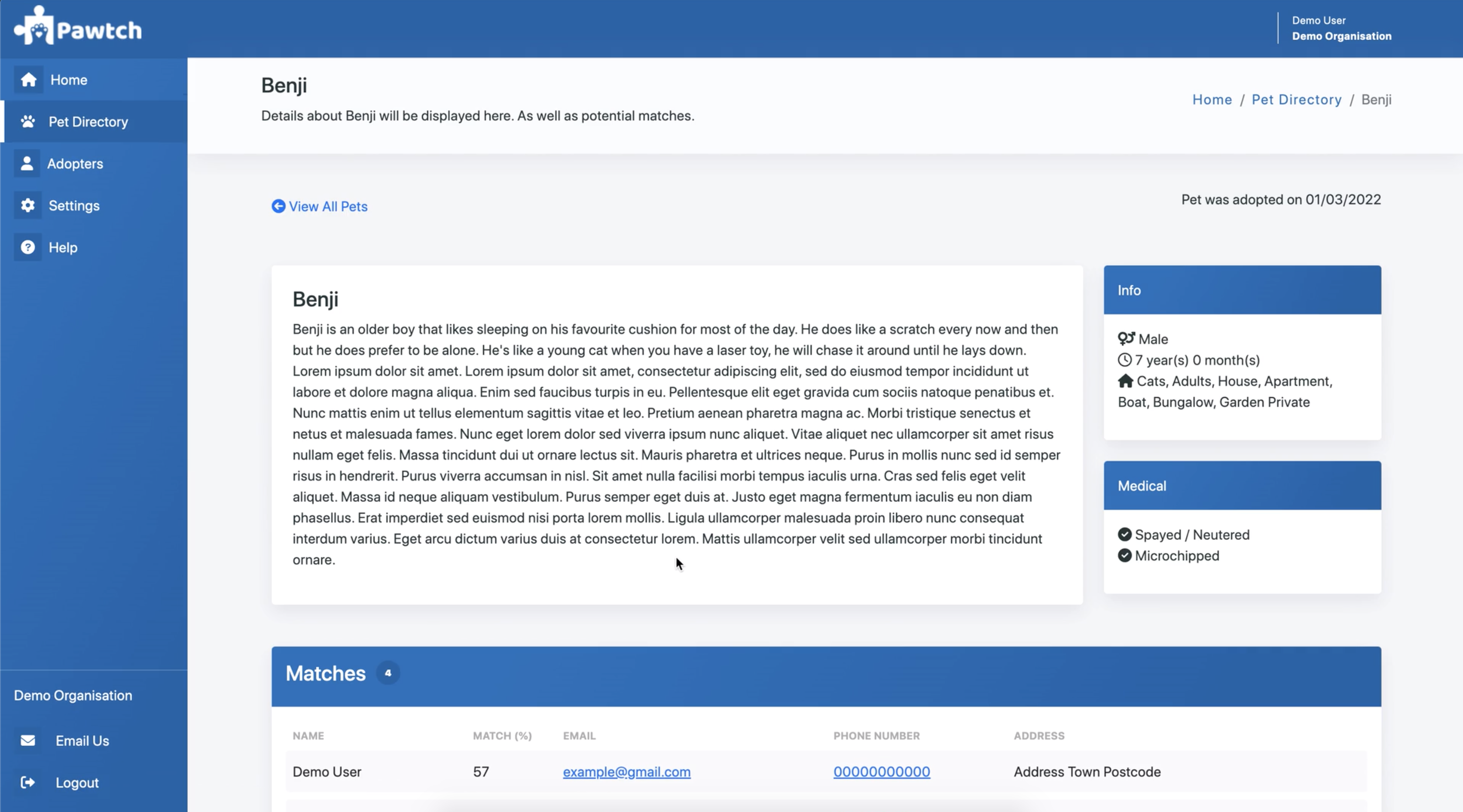Screen dimensions: 1463x812
Task: Click the Email Us envelope icon
Action: point(28,740)
